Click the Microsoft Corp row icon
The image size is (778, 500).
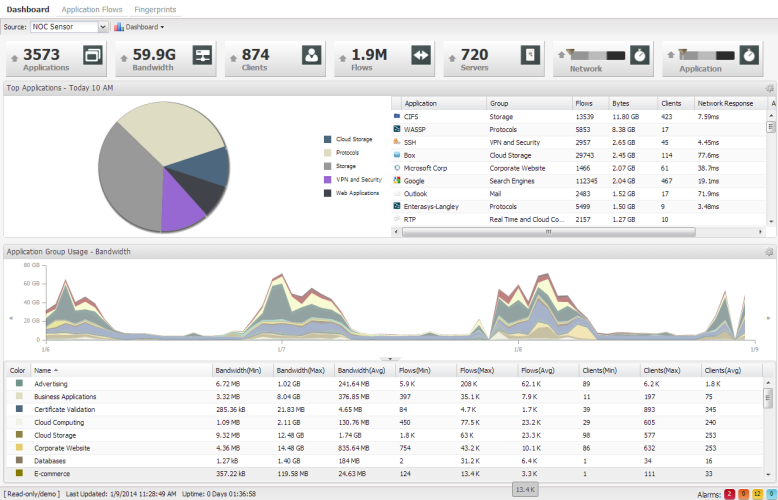tap(397, 168)
